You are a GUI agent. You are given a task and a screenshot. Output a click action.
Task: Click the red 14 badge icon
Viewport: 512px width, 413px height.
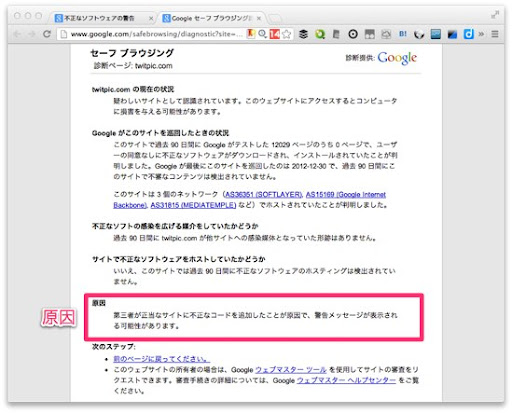pyautogui.click(x=275, y=34)
